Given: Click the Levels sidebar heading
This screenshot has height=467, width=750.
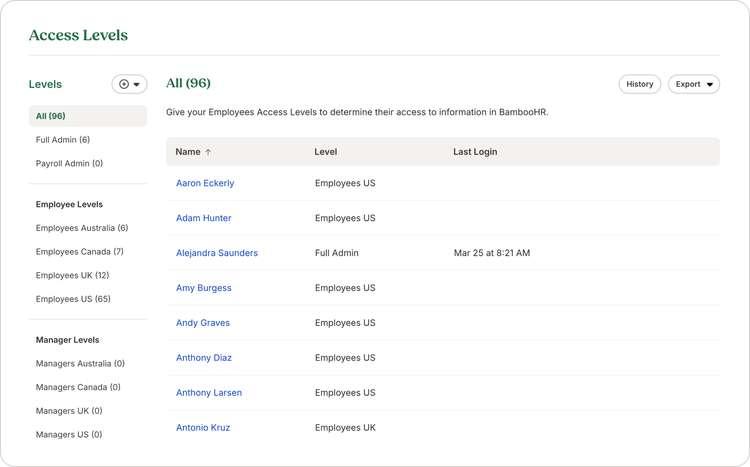Looking at the screenshot, I should (45, 84).
